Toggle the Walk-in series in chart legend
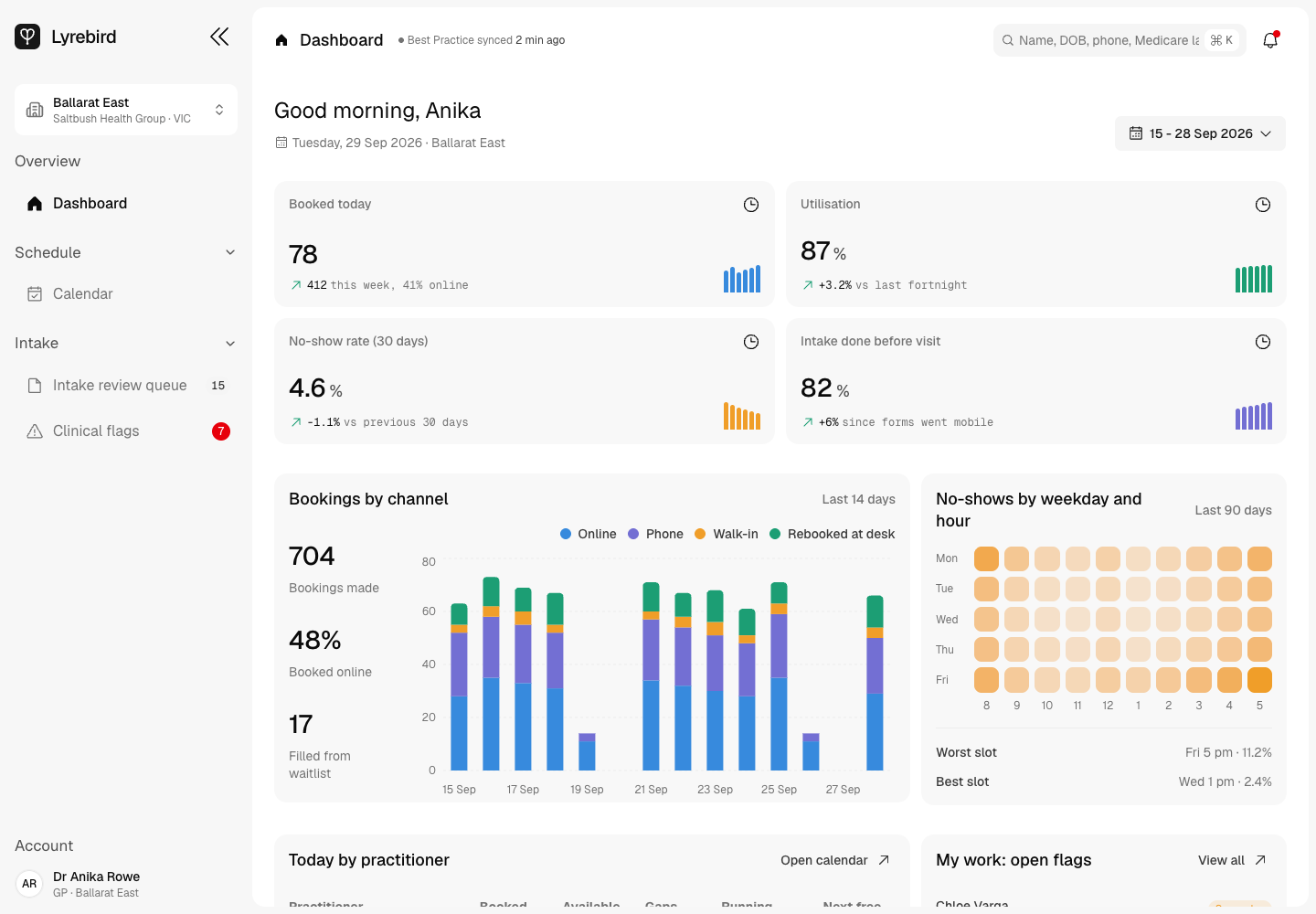This screenshot has width=1316, height=914. tap(727, 534)
